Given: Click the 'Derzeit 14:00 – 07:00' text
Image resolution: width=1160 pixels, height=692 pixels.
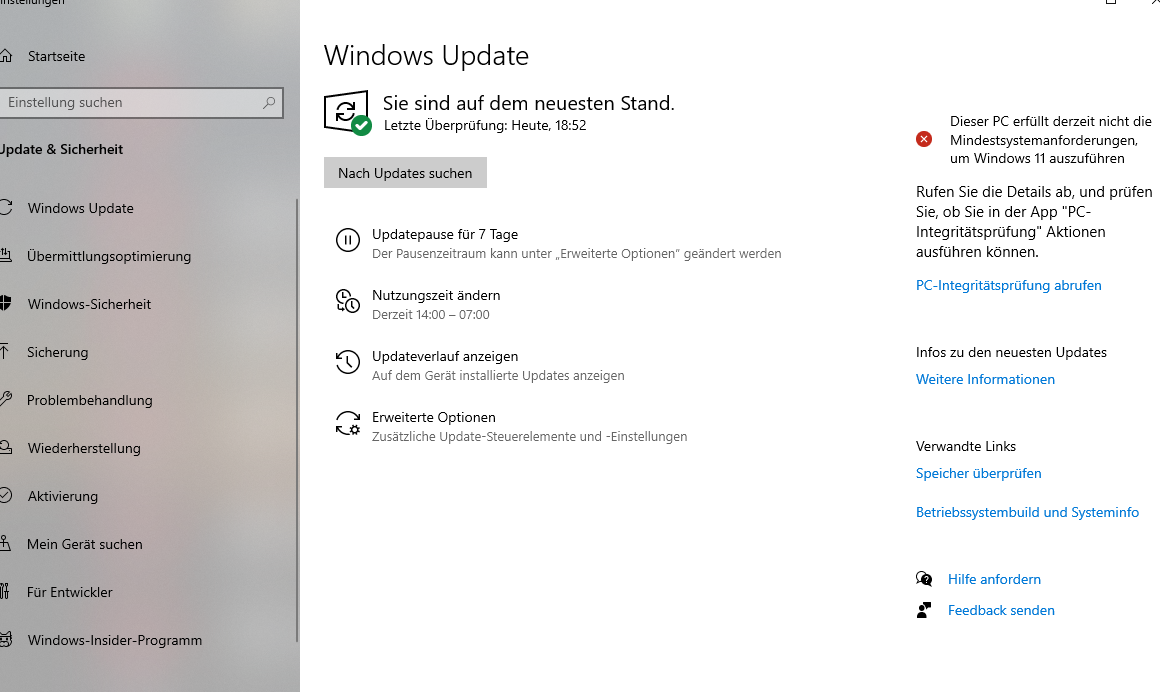Looking at the screenshot, I should 431,315.
